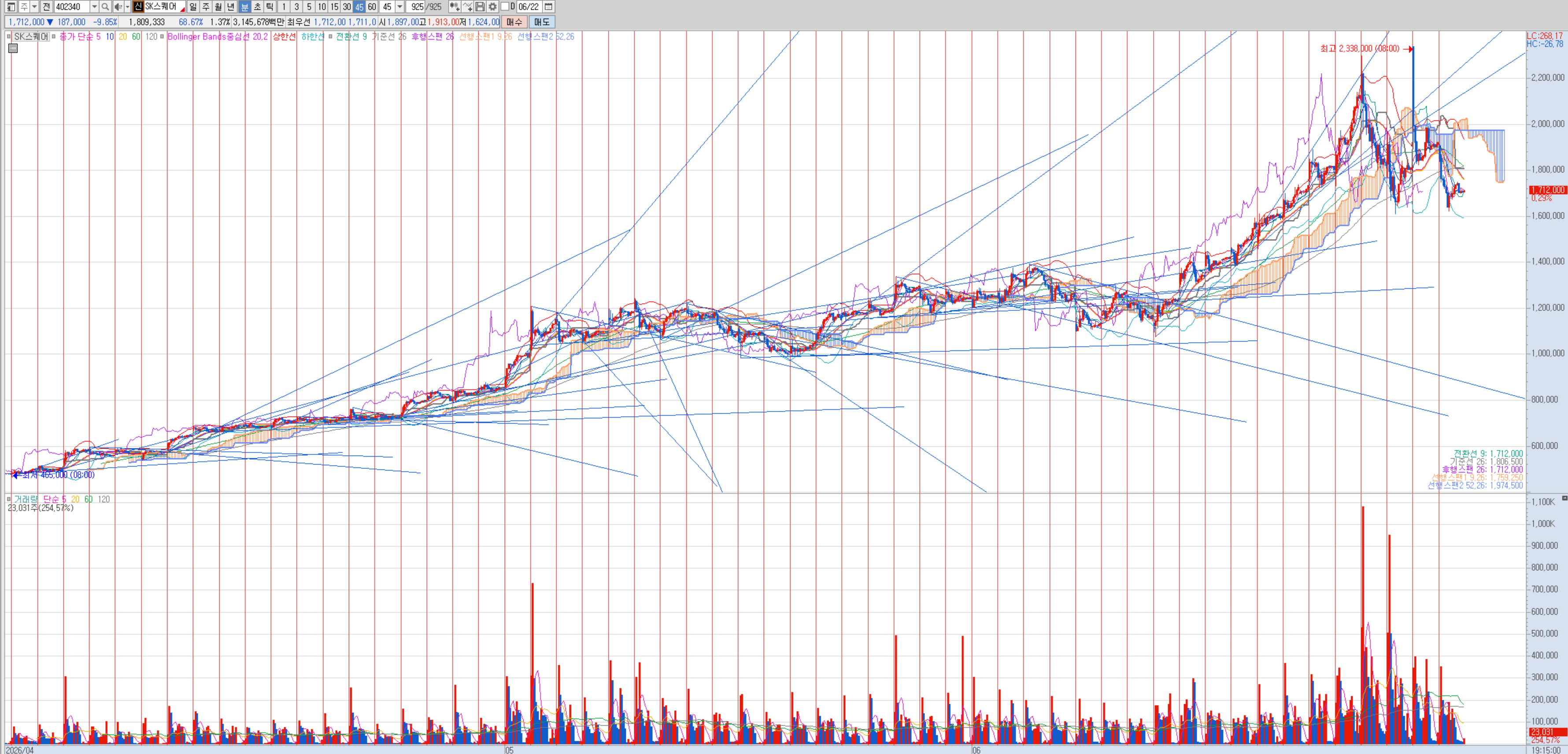Click the data grid icon under SK스퀘어 legend
The image size is (1568, 754).
13,48
